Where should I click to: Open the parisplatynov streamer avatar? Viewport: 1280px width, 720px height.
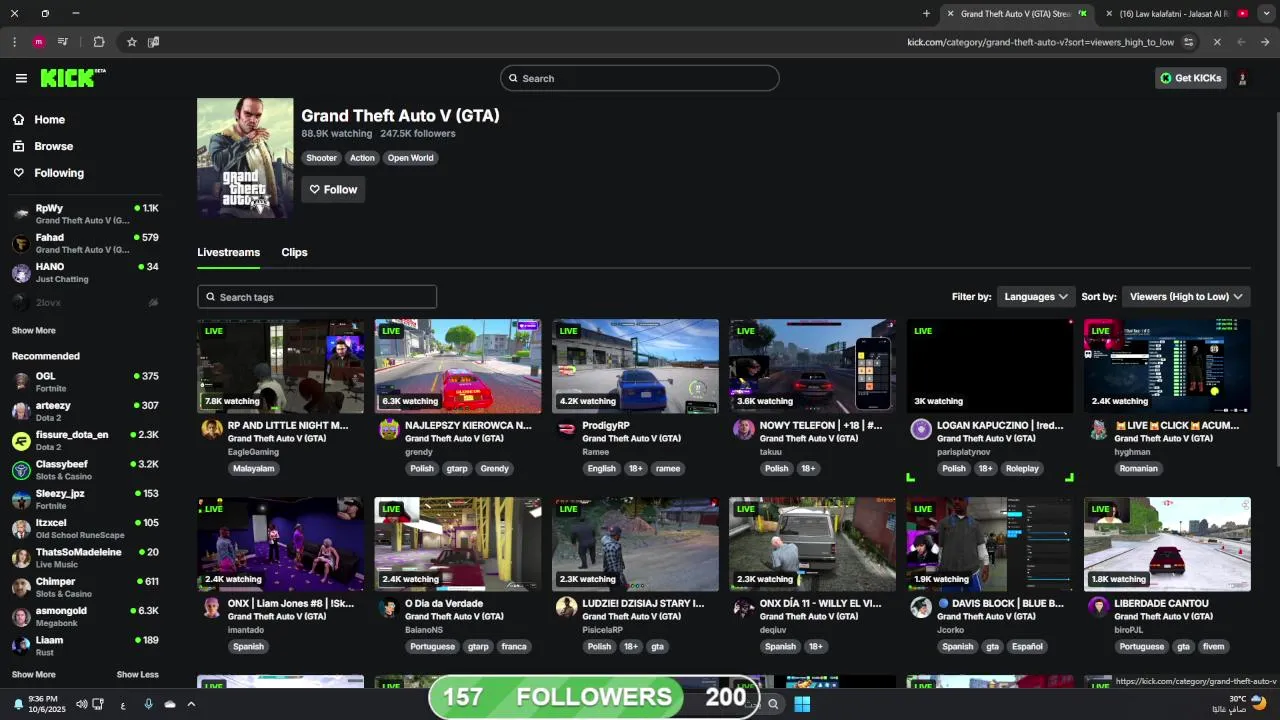pos(921,430)
